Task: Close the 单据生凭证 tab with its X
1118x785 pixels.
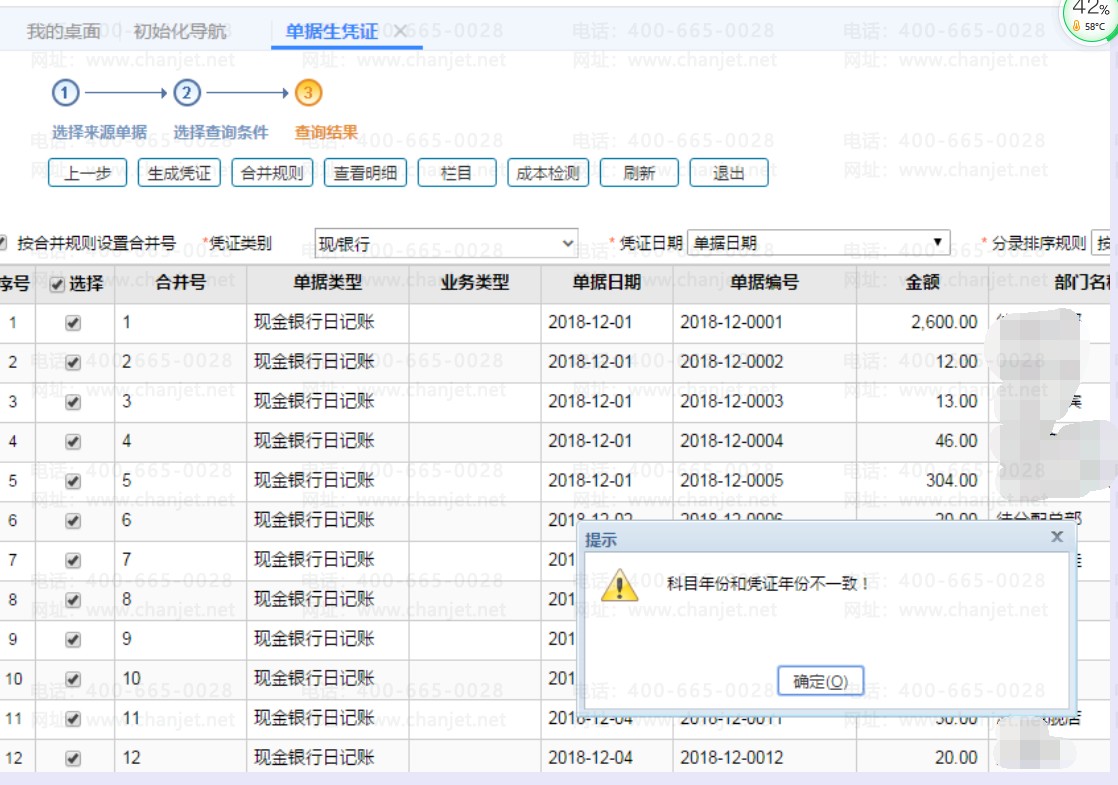Action: [x=400, y=31]
